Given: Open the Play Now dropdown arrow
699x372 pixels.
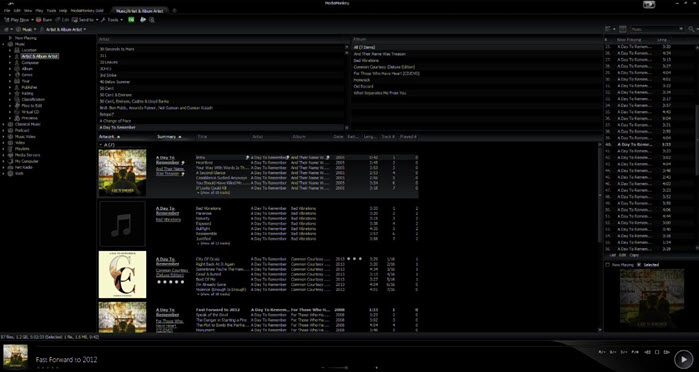Looking at the screenshot, I should (x=33, y=20).
